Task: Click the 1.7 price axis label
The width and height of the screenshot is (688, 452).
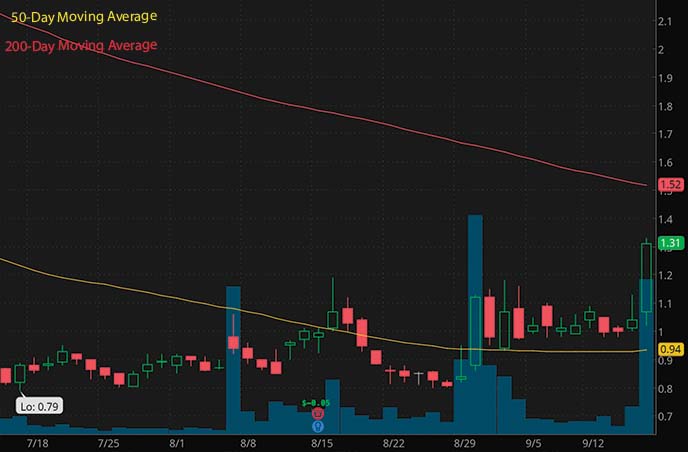Action: pos(665,134)
